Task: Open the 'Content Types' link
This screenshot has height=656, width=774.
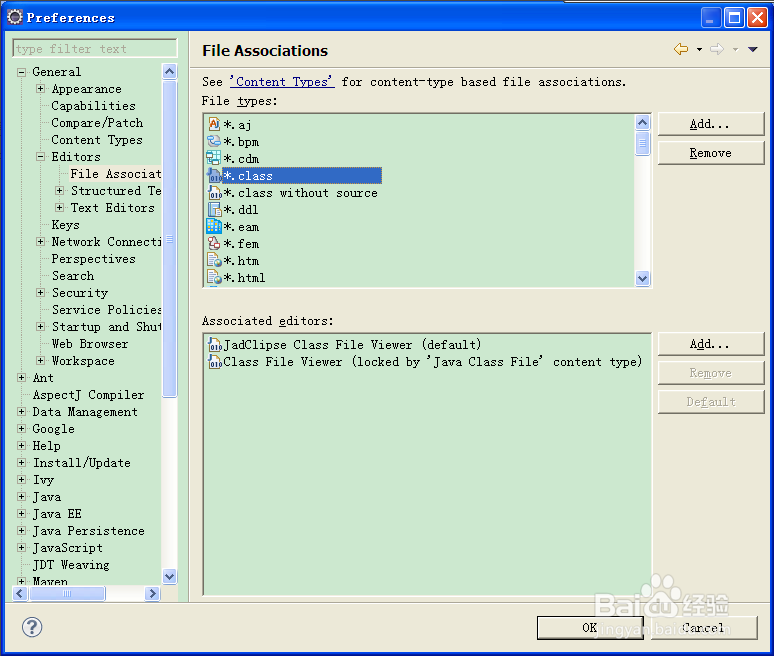Action: click(282, 81)
